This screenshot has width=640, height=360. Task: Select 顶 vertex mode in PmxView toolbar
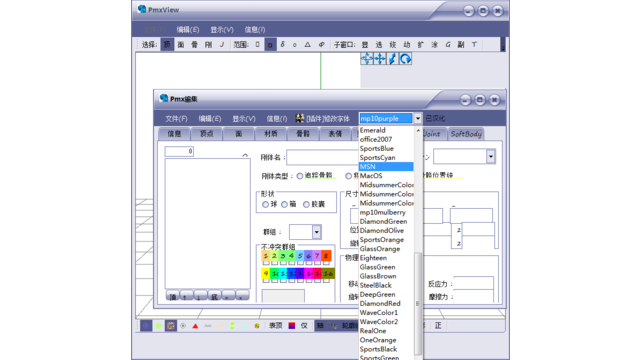click(167, 44)
